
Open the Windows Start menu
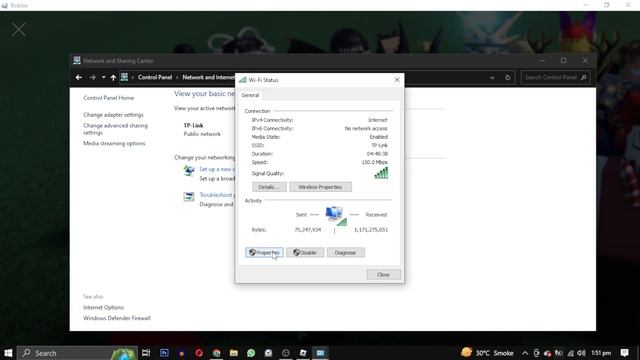click(8, 353)
